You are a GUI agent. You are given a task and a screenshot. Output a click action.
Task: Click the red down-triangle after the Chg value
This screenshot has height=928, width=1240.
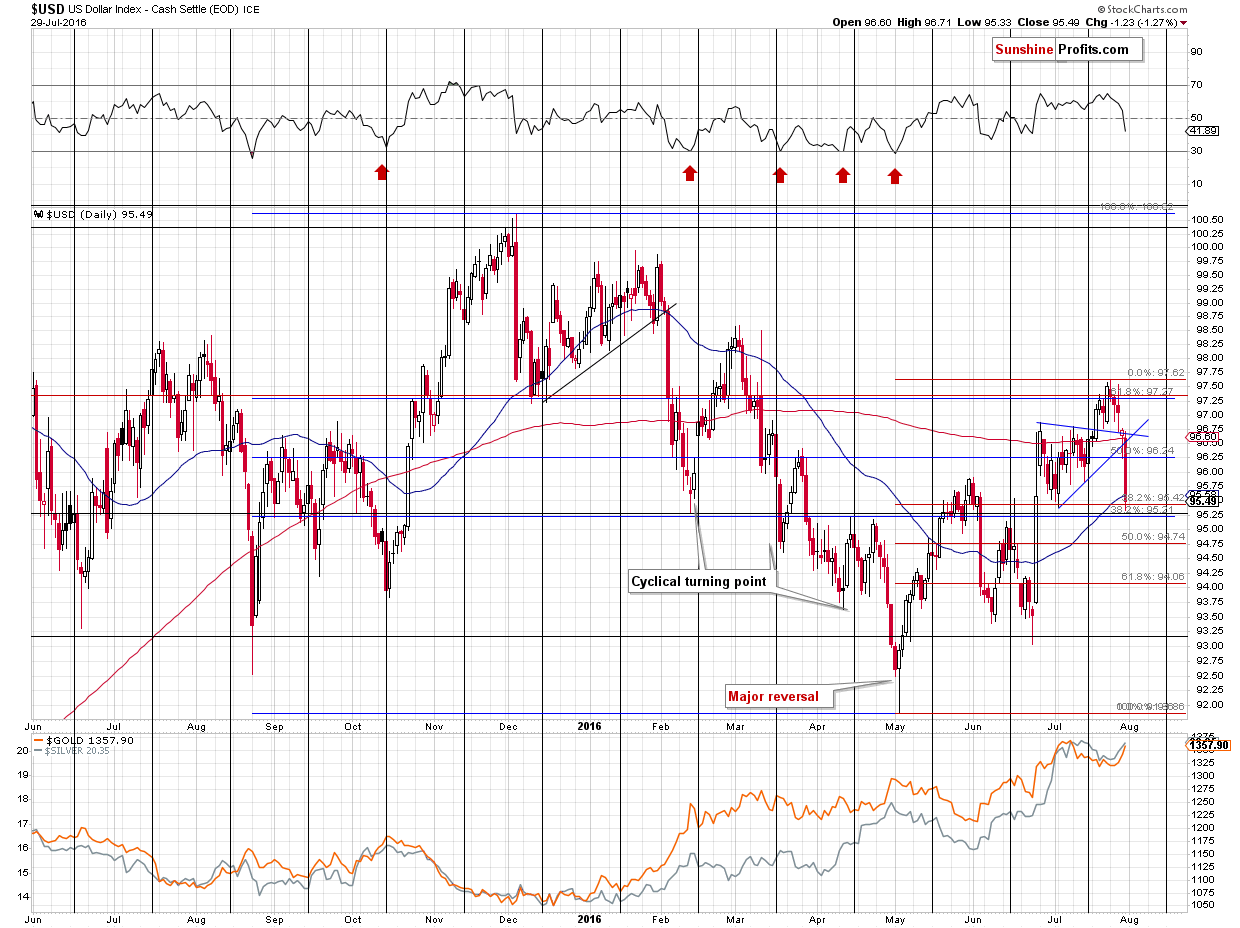(1184, 22)
